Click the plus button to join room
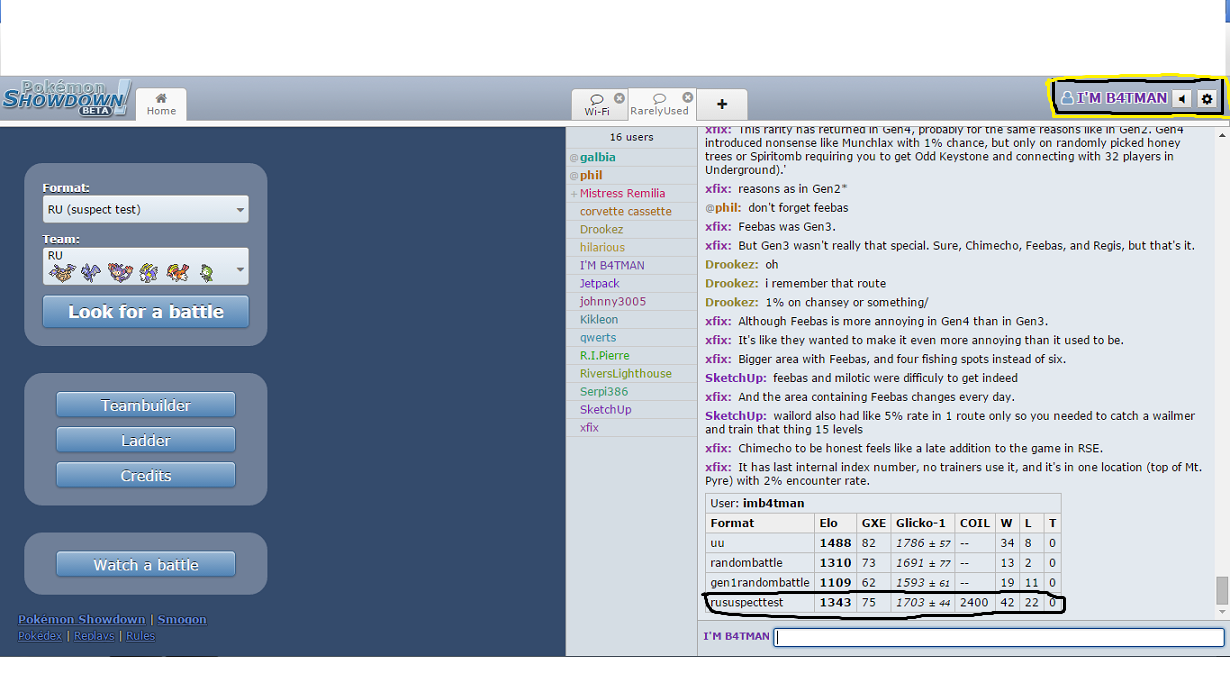The width and height of the screenshot is (1230, 692). [722, 104]
